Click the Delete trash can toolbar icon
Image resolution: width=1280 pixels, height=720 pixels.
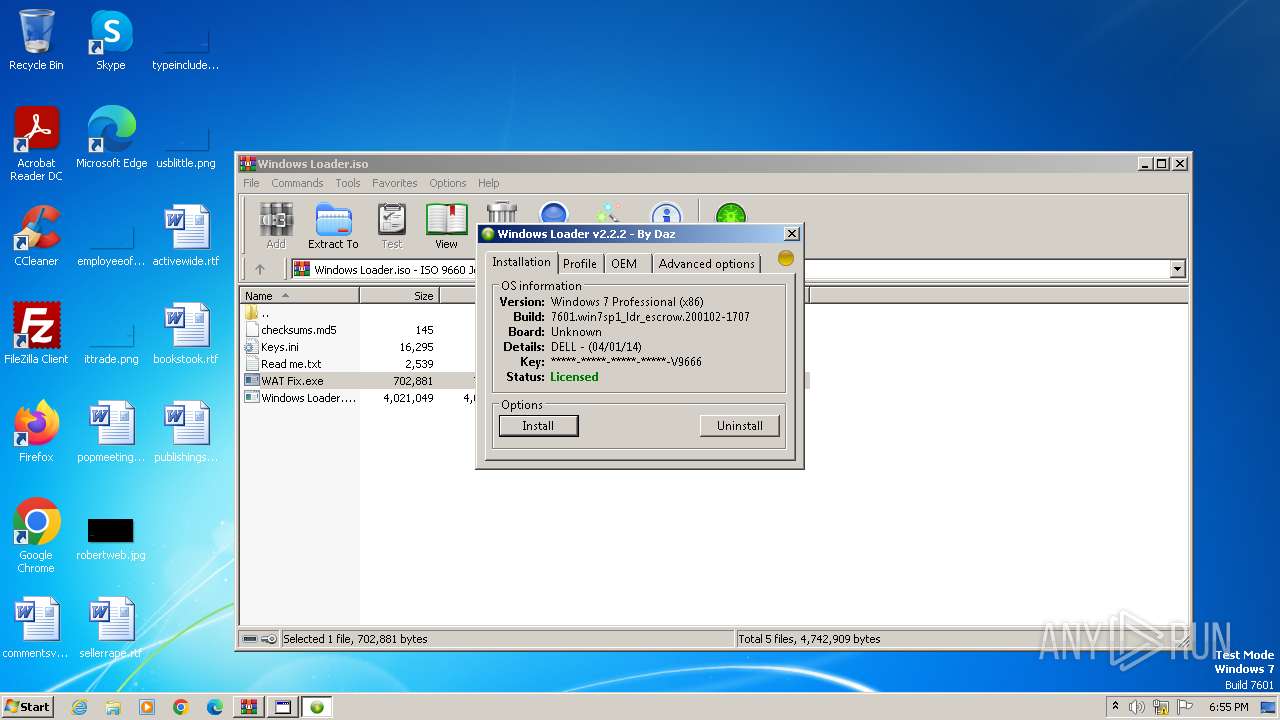pos(502,213)
